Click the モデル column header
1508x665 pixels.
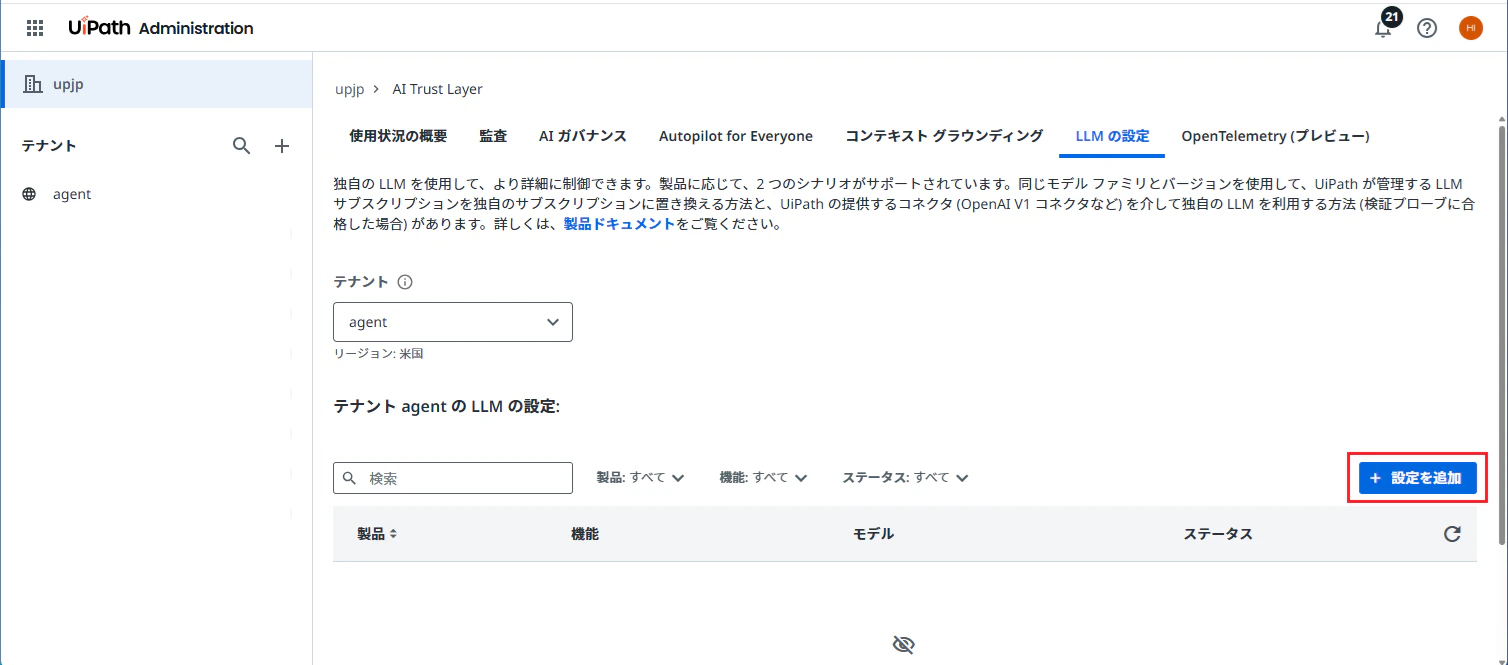(873, 534)
